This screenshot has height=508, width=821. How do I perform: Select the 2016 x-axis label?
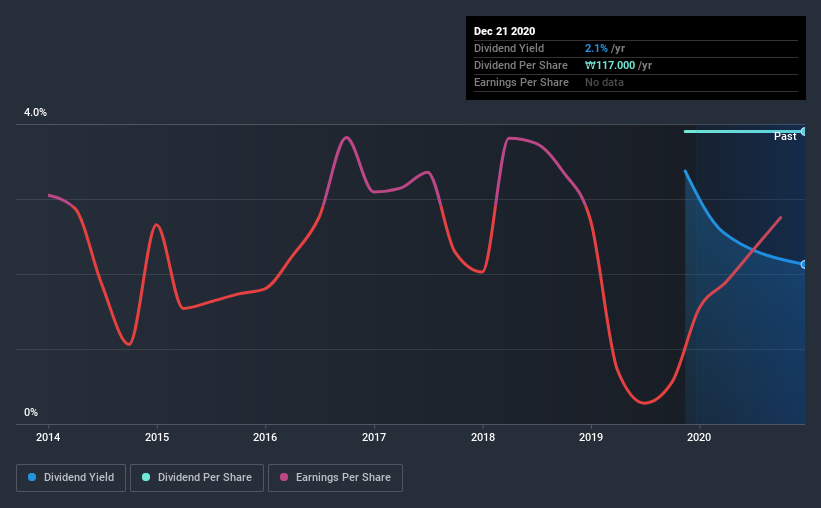click(265, 437)
